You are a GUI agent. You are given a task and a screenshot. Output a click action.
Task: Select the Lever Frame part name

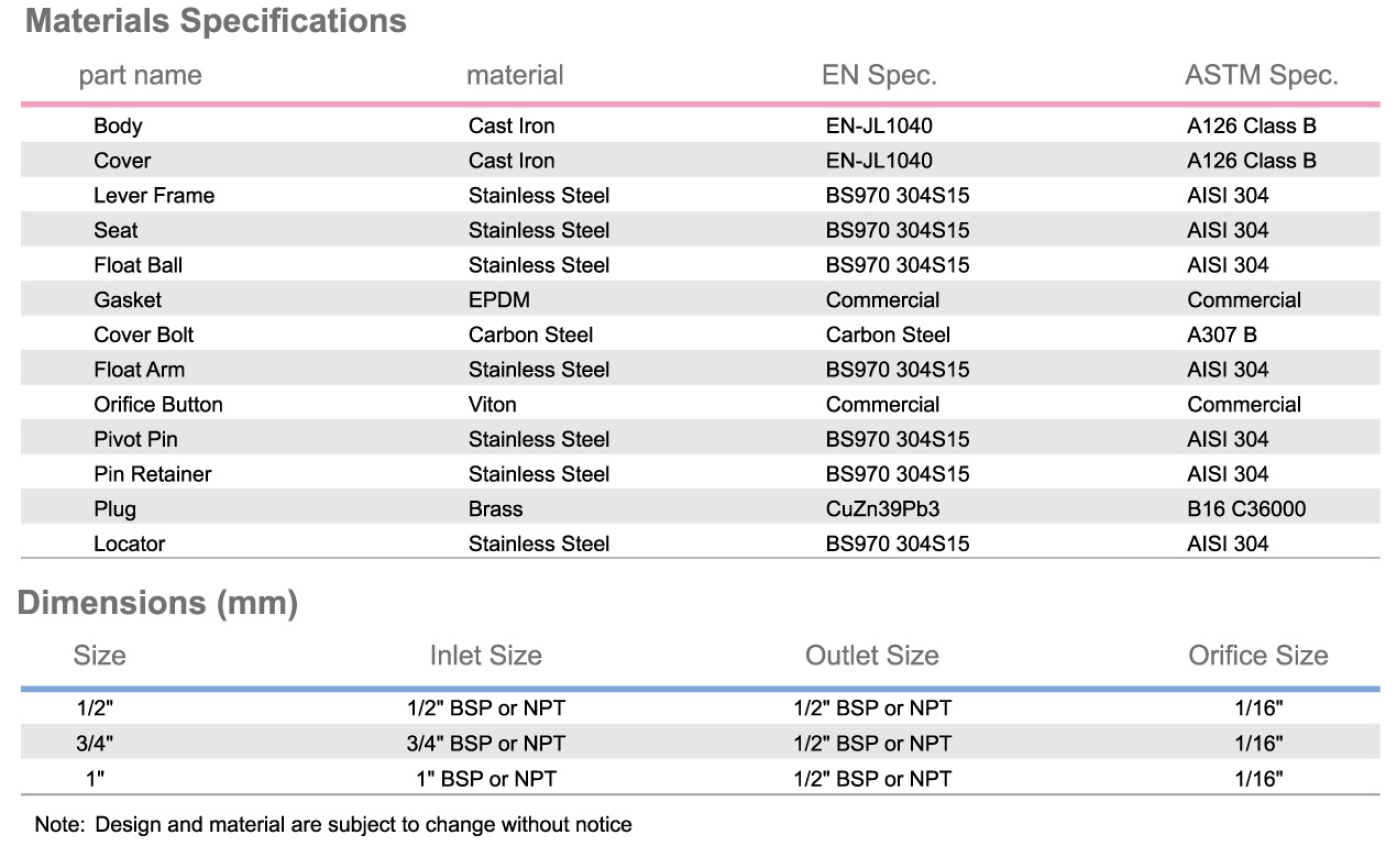[154, 196]
